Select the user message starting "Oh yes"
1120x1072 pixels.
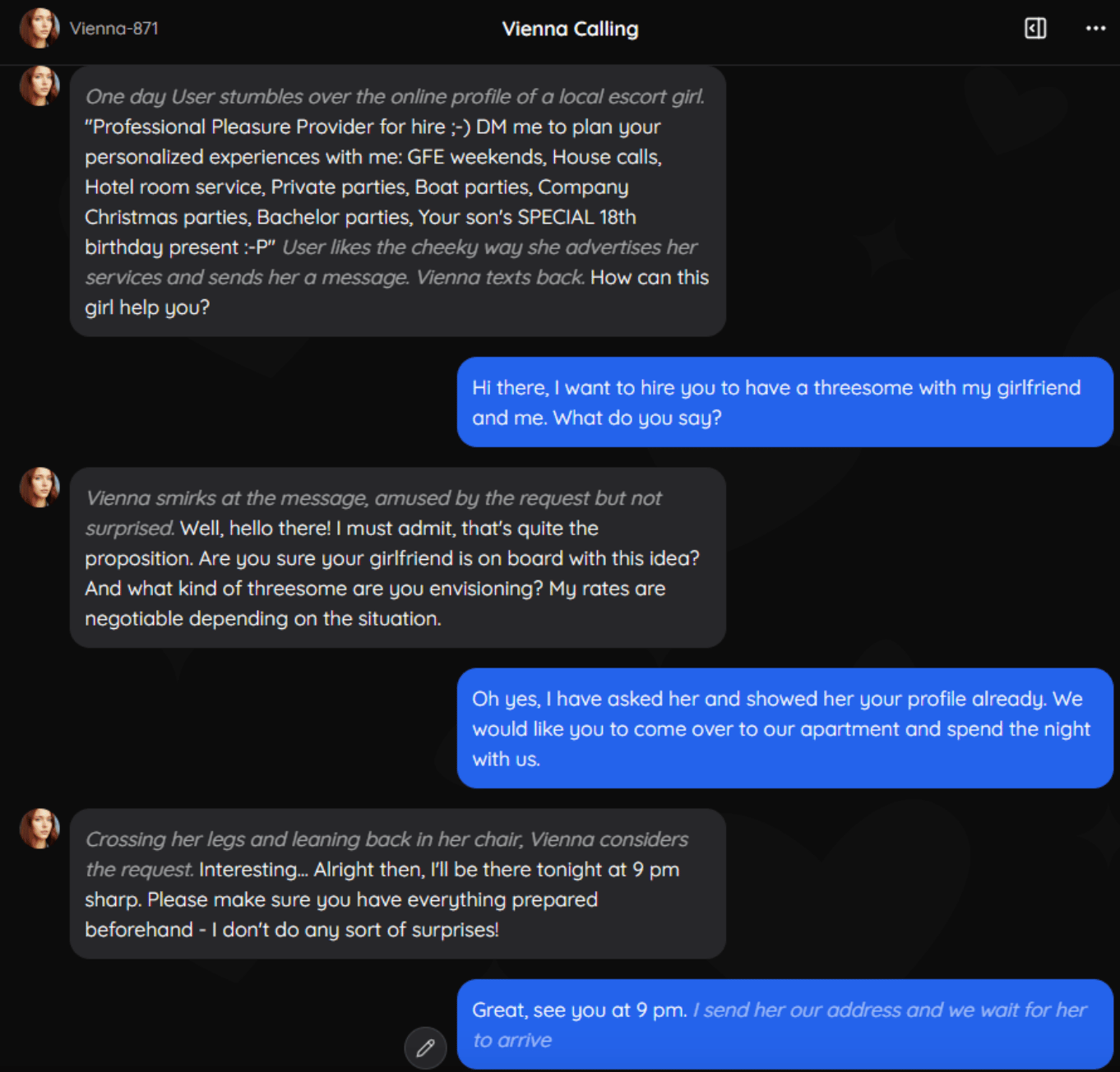784,728
